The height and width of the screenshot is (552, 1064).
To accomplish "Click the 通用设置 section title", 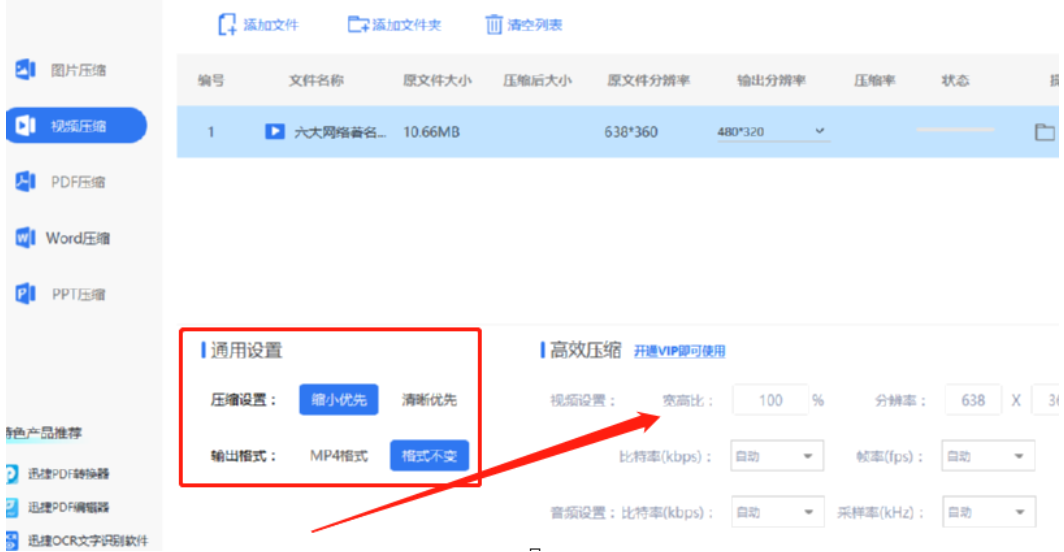I will pos(246,350).
